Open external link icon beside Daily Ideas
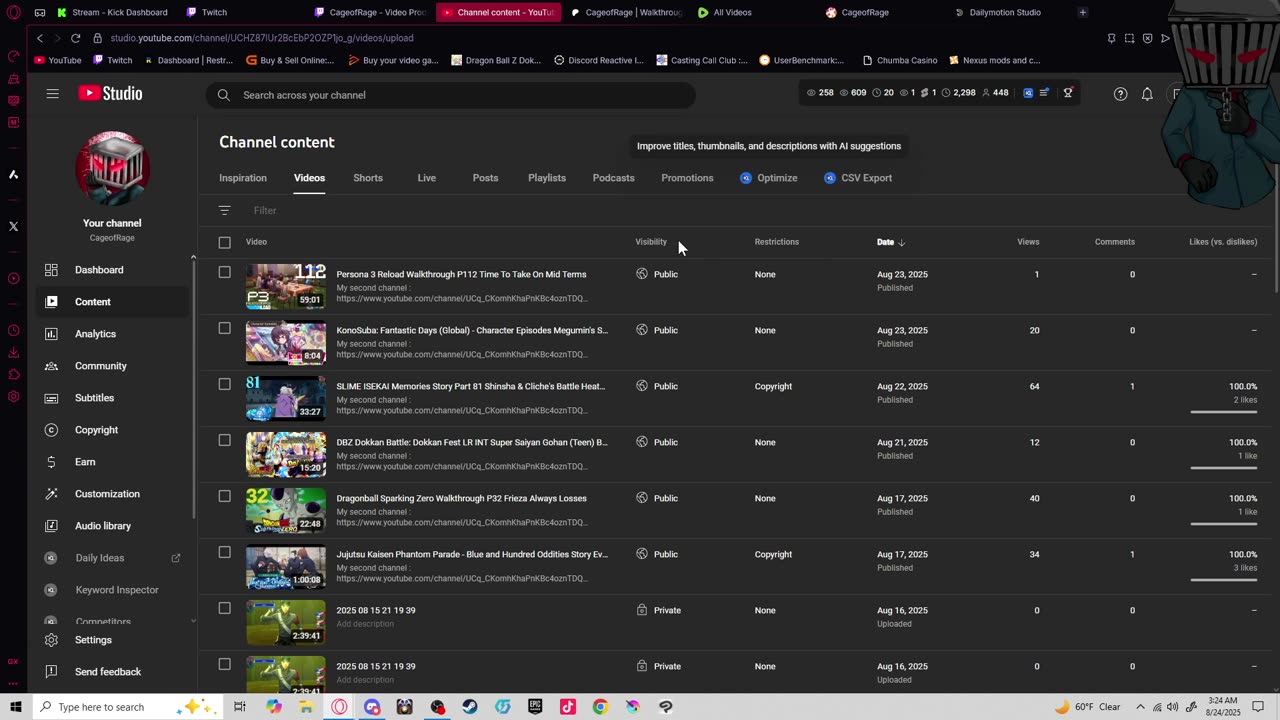Image resolution: width=1280 pixels, height=720 pixels. [x=176, y=558]
